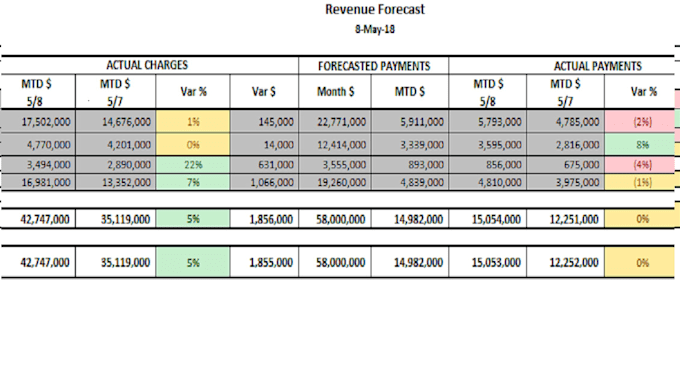Screen dimensions: 680x370
Task: Select cell with value 145,000
Action: click(x=264, y=122)
